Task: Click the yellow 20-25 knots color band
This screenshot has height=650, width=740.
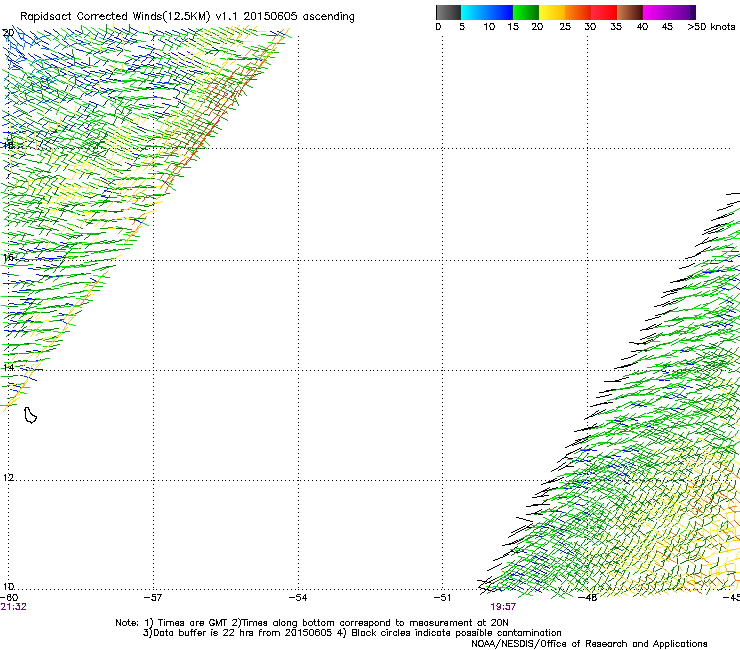Action: (551, 12)
